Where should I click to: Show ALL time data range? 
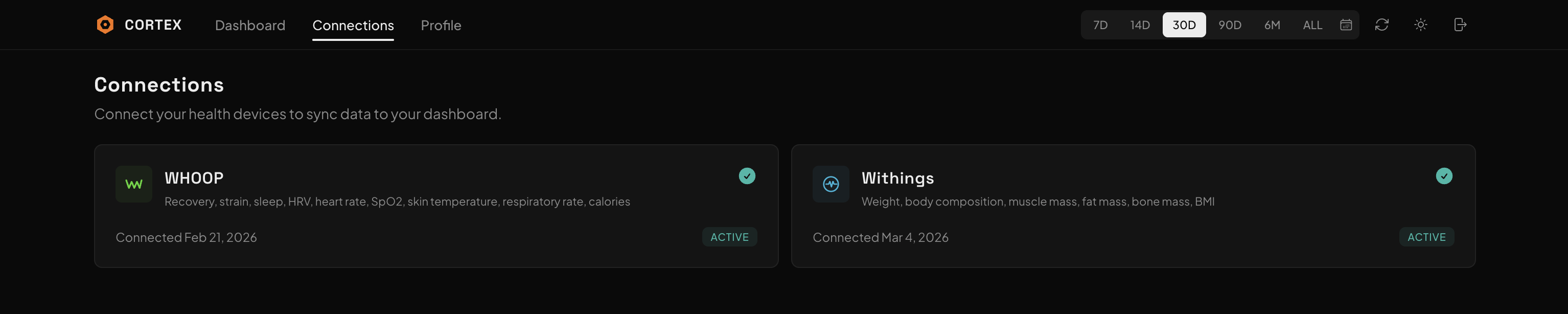coord(1312,25)
